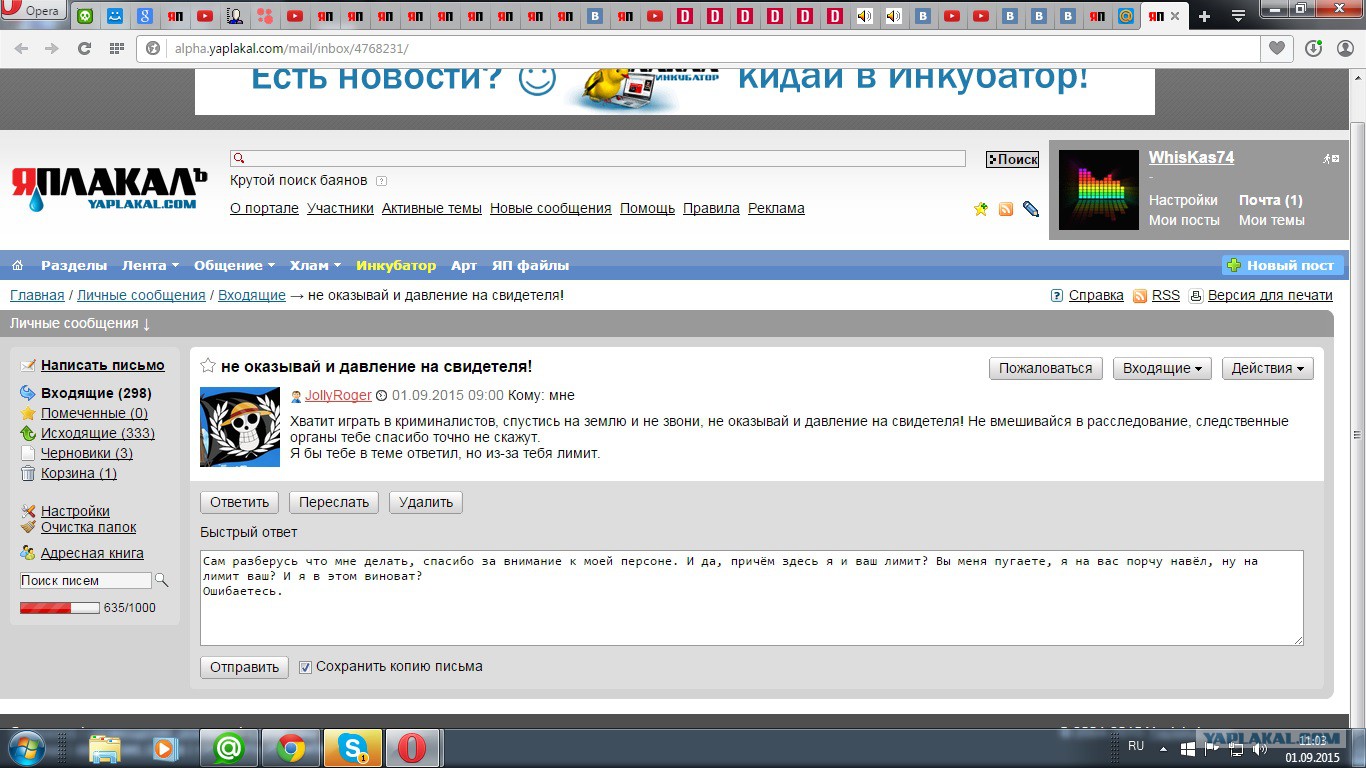Open Google Chrome from taskbar
The image size is (1366, 768).
click(x=291, y=748)
